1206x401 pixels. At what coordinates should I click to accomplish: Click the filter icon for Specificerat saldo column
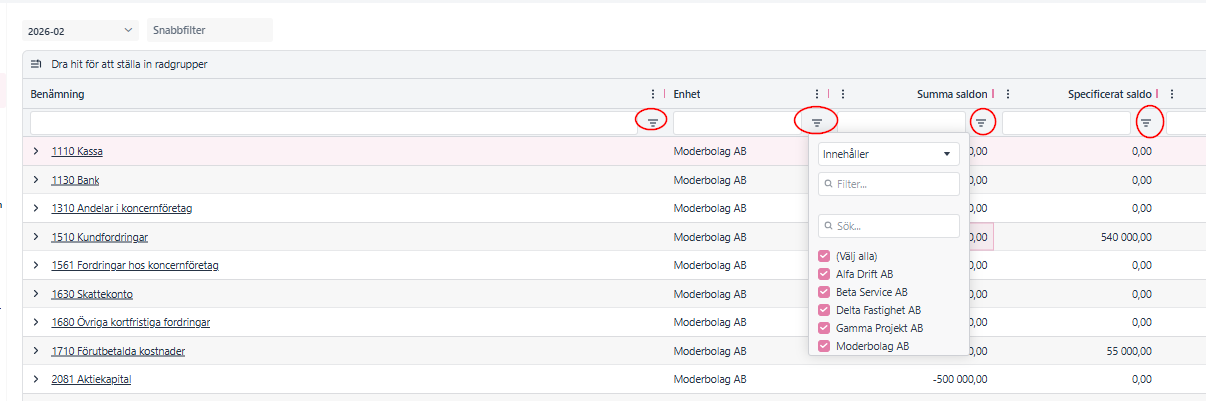click(x=1146, y=122)
